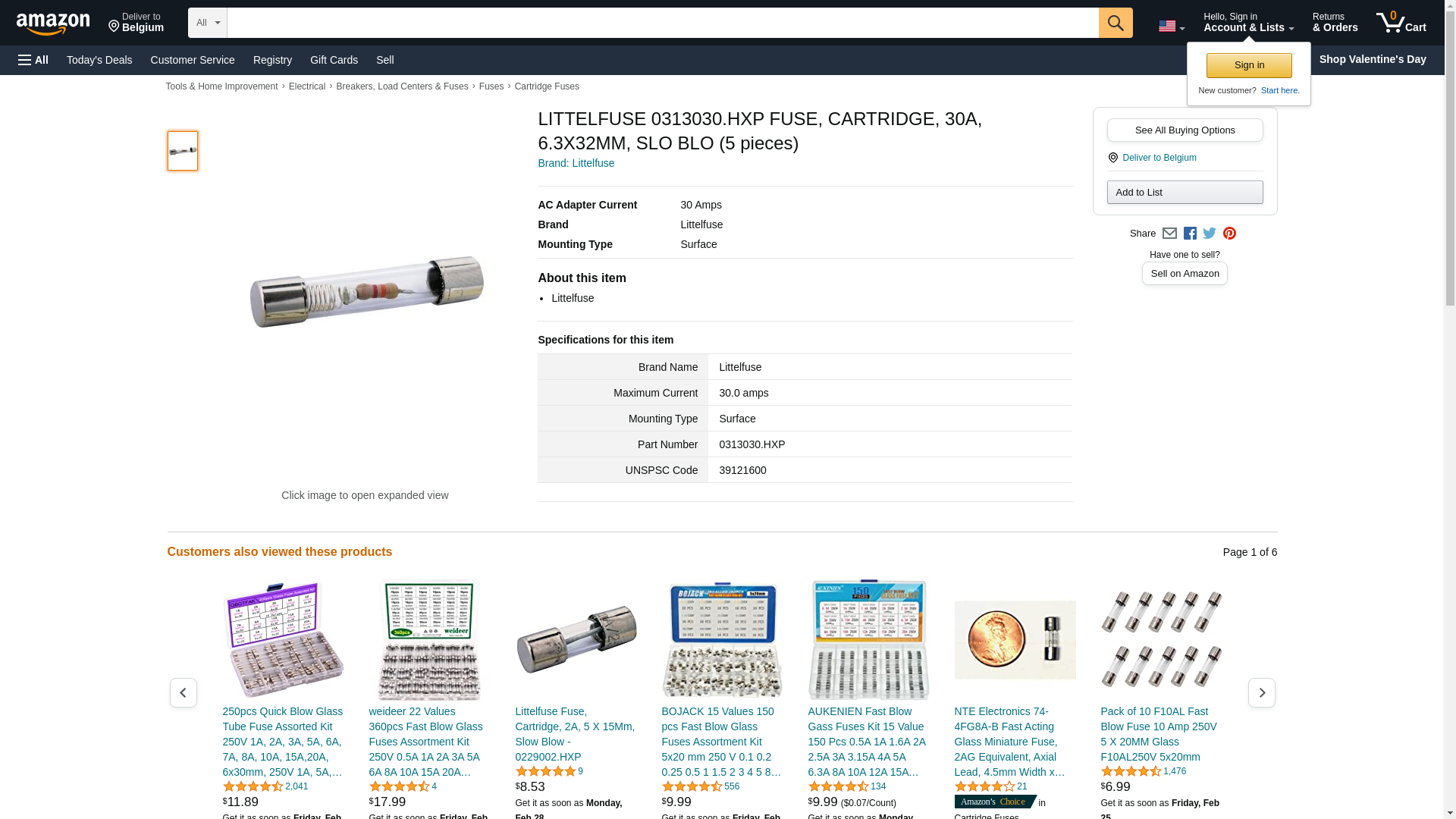
Task: Select the fuse product thumbnail image
Action: 182,150
